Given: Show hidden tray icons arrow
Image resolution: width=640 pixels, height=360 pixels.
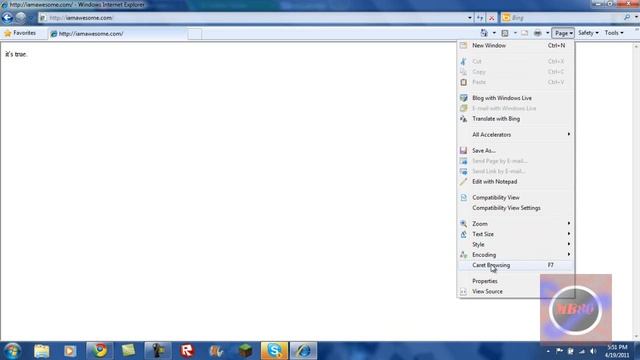Looking at the screenshot, I should pos(548,351).
